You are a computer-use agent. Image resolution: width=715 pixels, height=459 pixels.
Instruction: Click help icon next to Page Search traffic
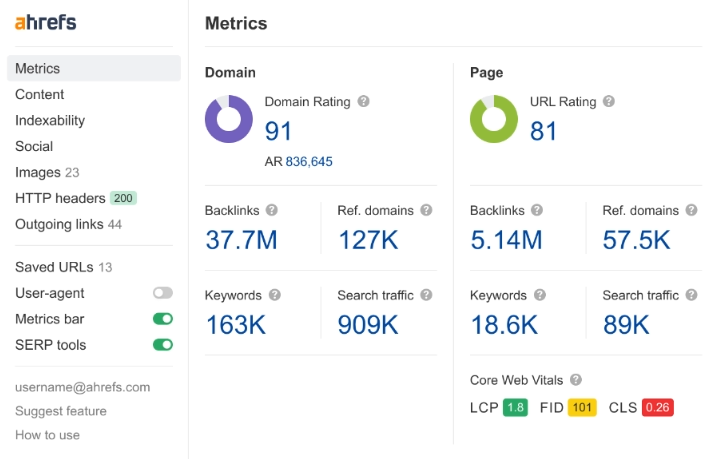(x=692, y=296)
